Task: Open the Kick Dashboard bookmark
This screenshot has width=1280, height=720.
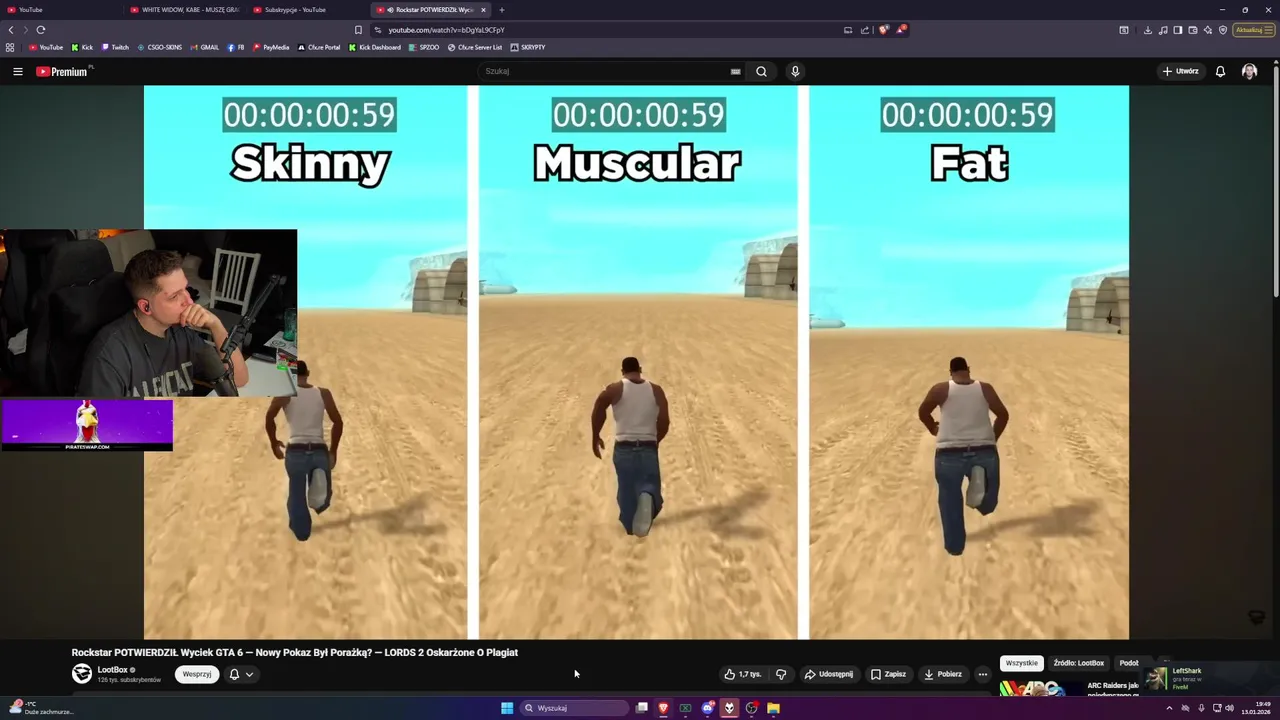Action: coord(375,47)
